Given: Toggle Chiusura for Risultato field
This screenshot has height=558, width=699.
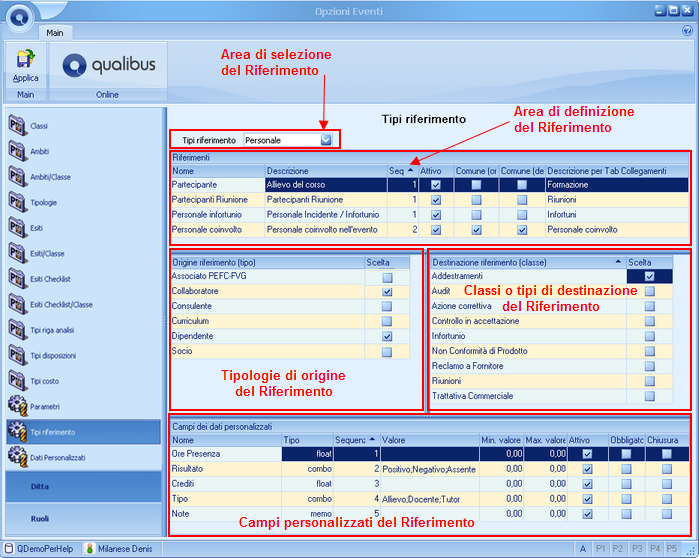Looking at the screenshot, I should point(667,469).
